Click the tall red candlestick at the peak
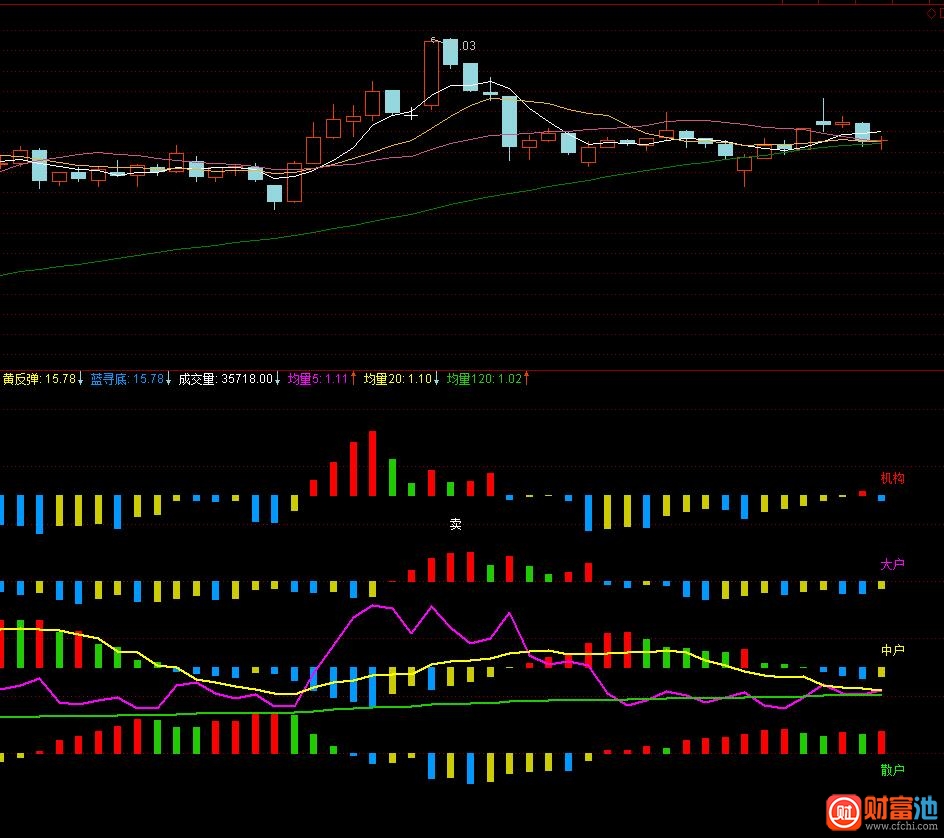The width and height of the screenshot is (944, 838). click(x=431, y=73)
